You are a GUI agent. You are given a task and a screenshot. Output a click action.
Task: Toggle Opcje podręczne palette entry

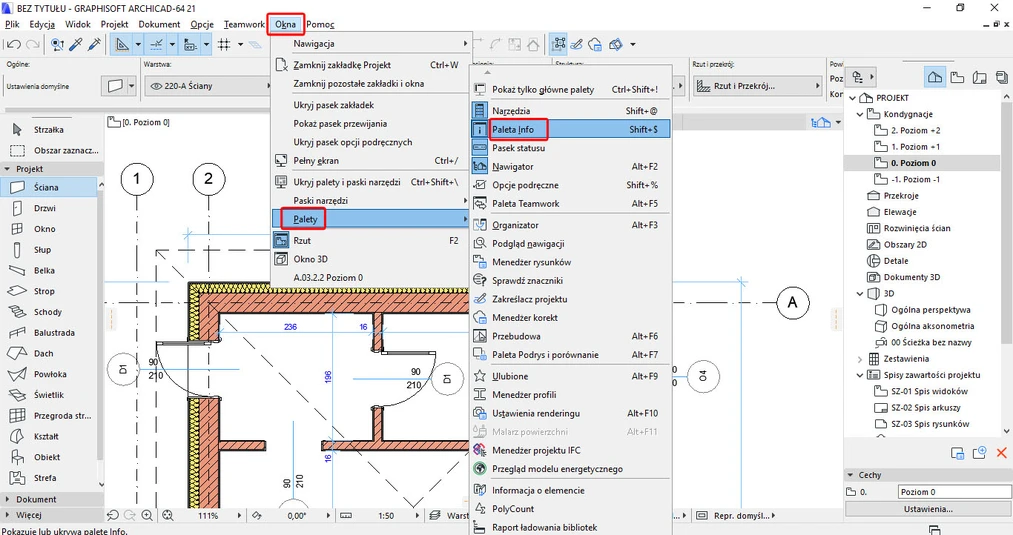571,185
